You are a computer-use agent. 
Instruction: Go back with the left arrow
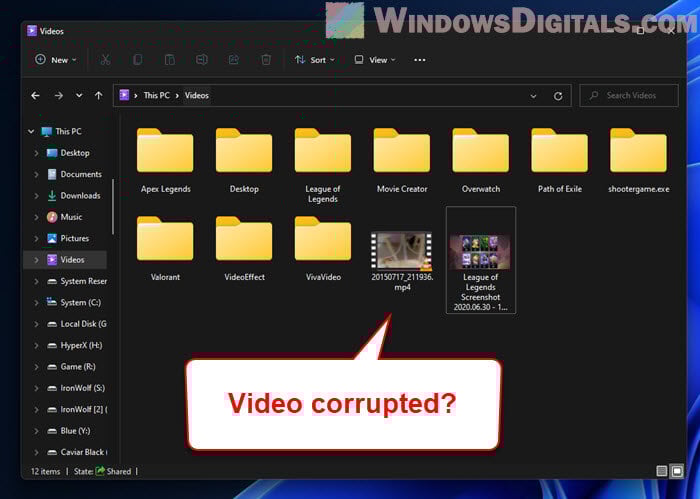coord(35,96)
